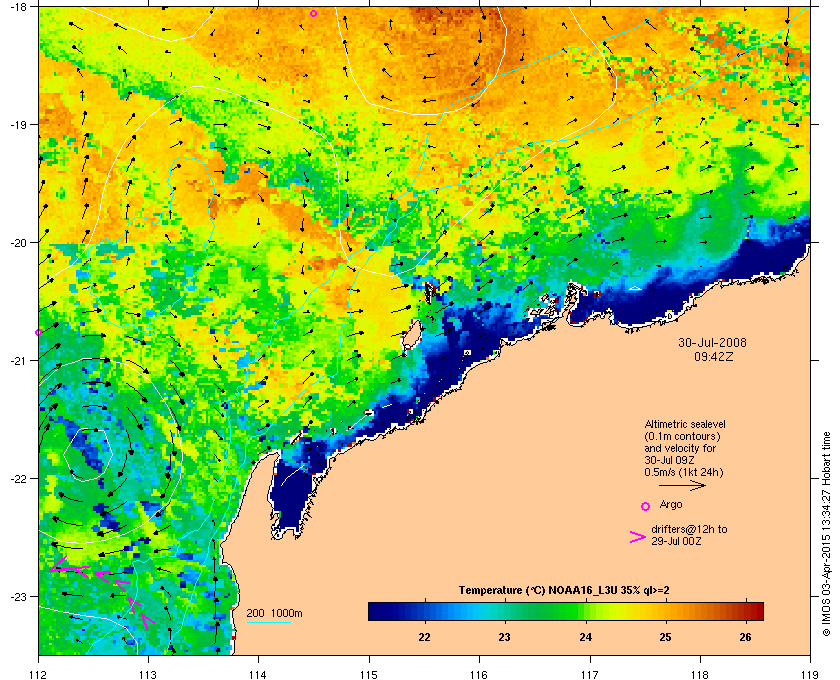Click the 'Altimetric sealevel' legend text
The image size is (840, 680).
click(685, 424)
